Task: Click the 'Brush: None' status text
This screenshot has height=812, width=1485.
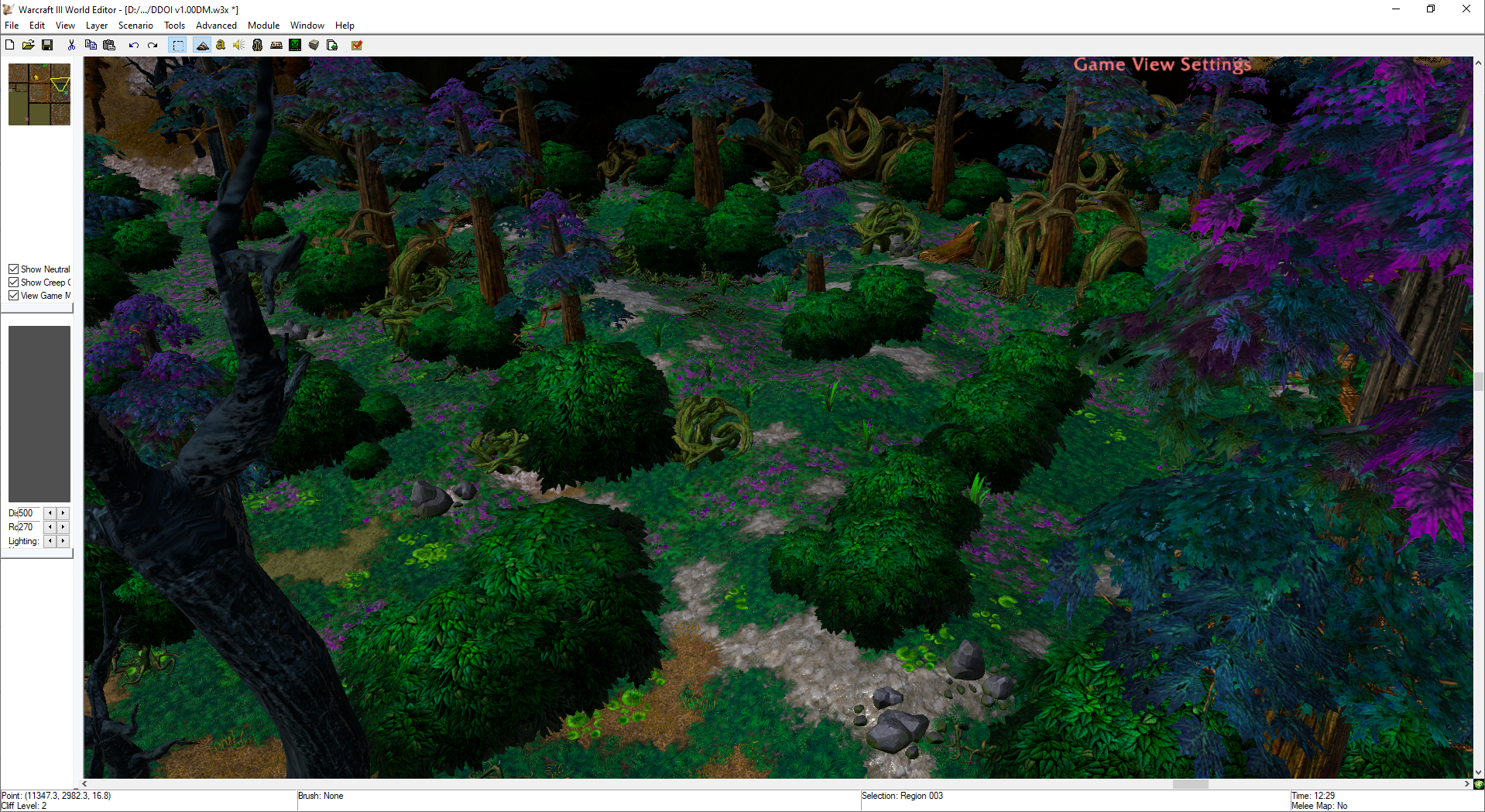Action: coord(321,796)
